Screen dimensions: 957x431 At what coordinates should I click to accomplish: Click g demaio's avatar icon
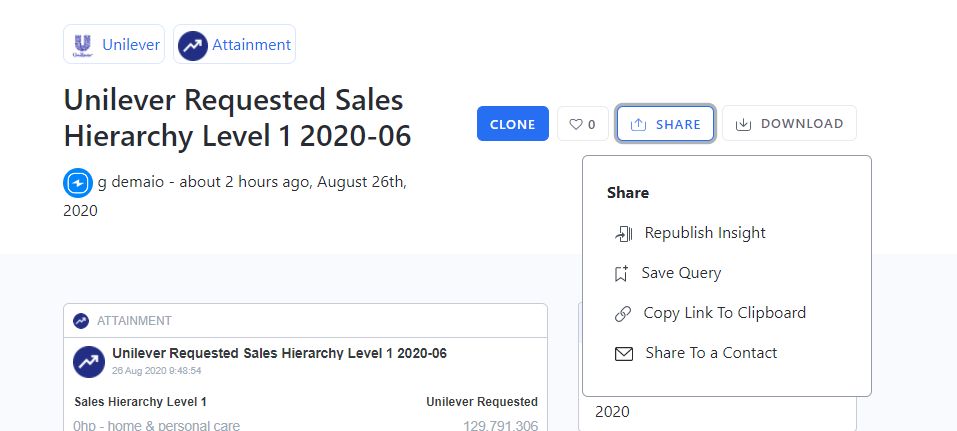point(78,183)
